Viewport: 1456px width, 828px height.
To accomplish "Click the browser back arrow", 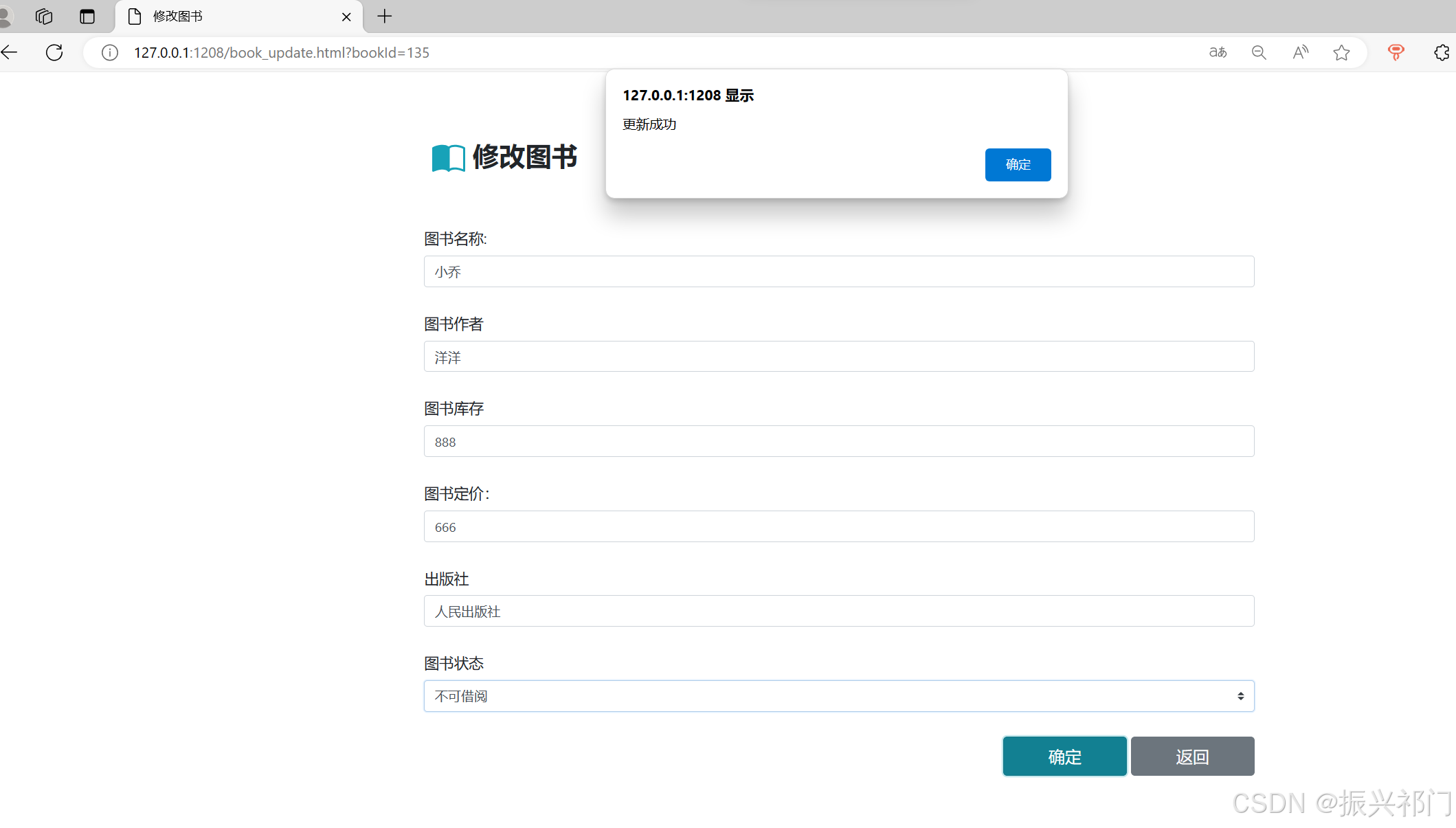I will pos(10,52).
